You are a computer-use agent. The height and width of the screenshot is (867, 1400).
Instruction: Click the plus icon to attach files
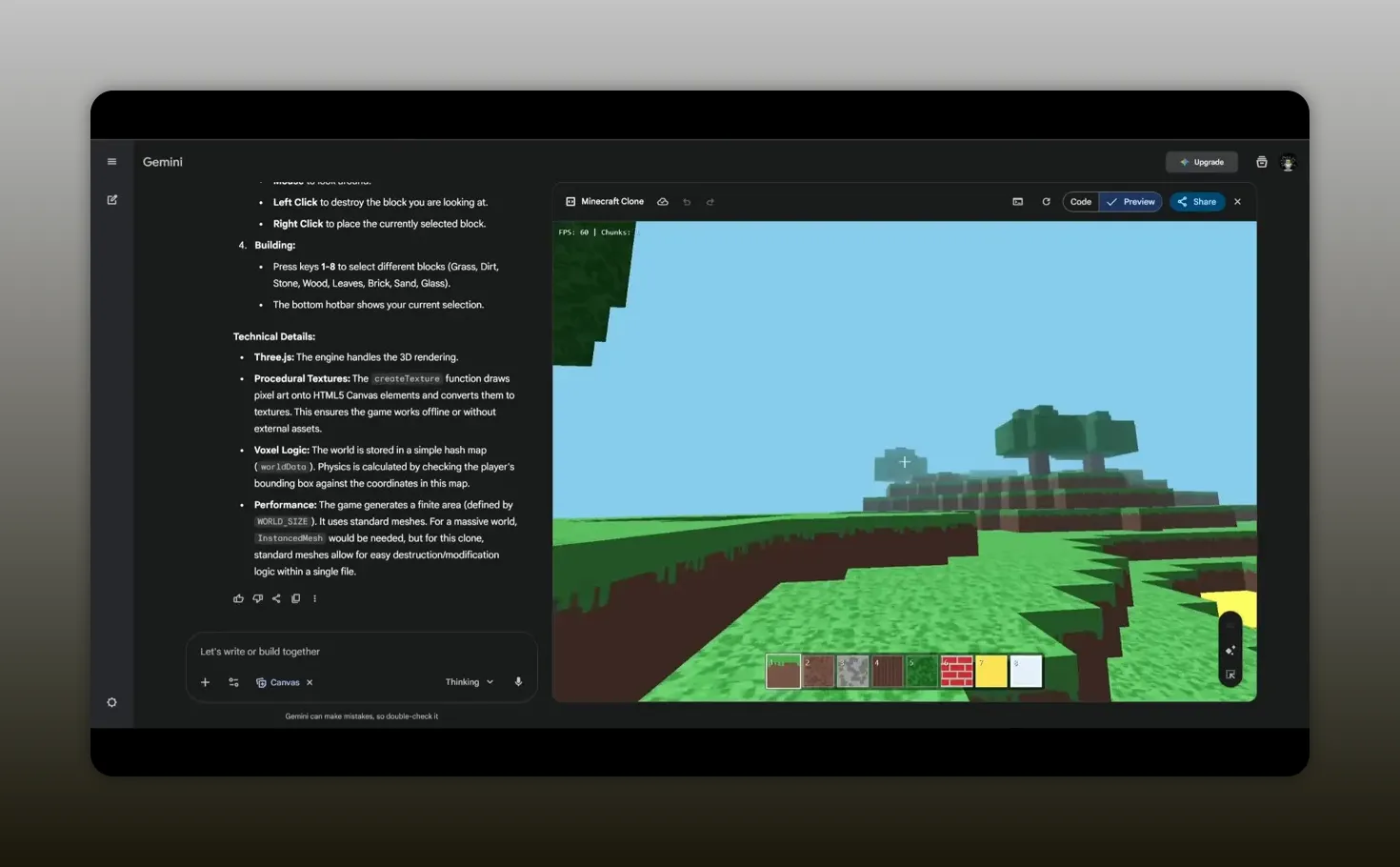tap(205, 682)
